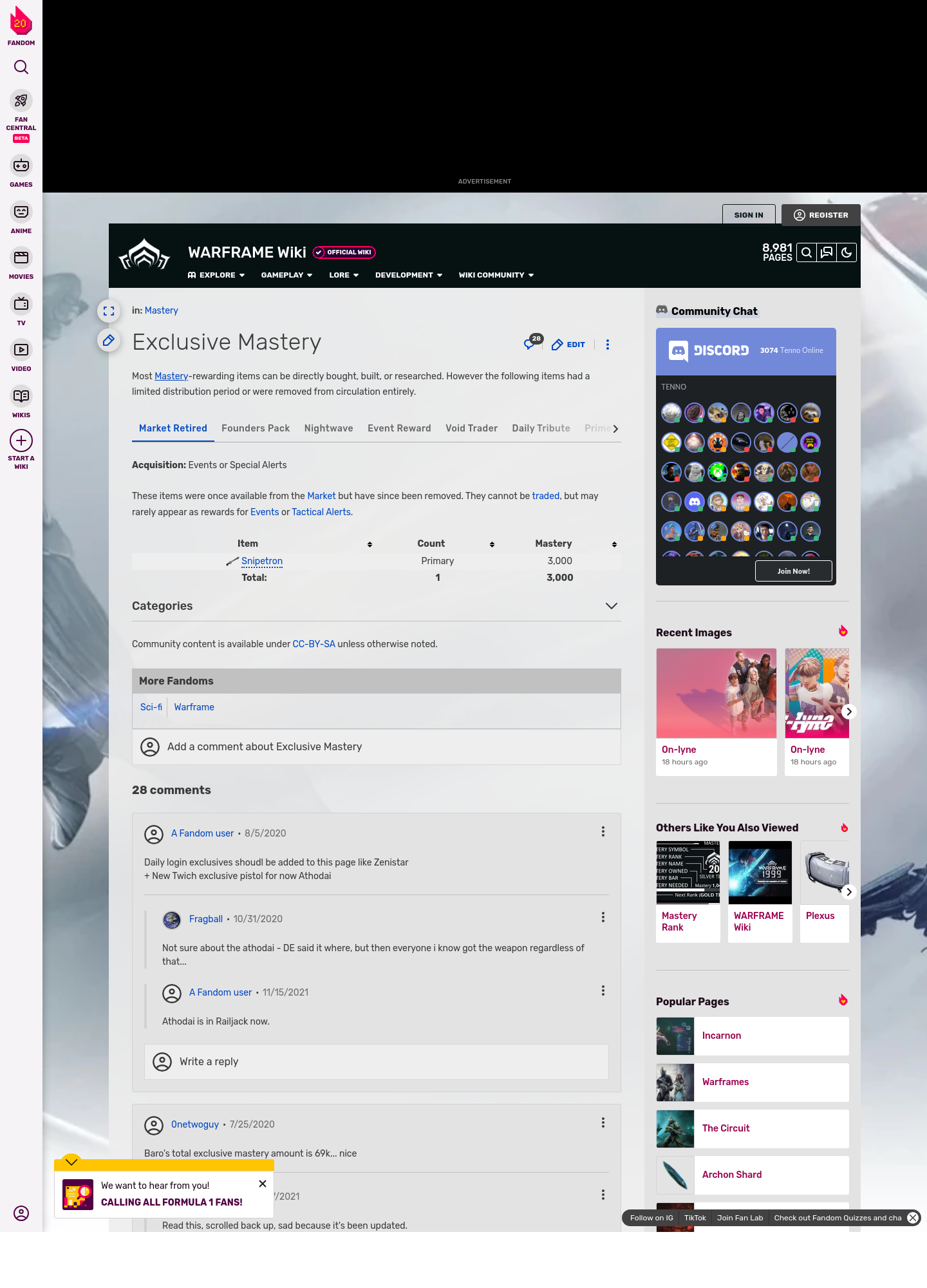Click the Register button

click(x=821, y=215)
